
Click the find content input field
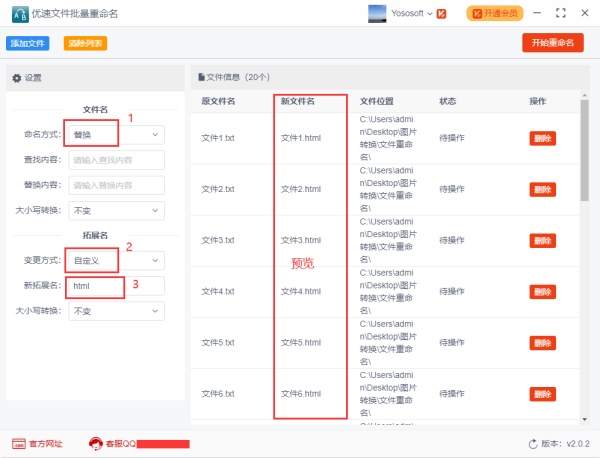116,160
